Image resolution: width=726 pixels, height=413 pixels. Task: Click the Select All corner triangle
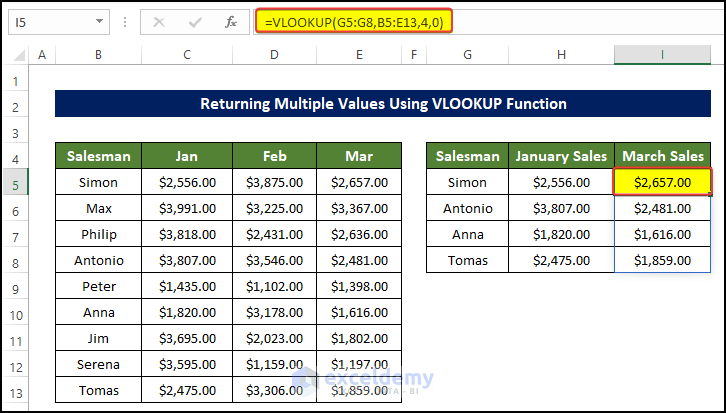[16, 54]
